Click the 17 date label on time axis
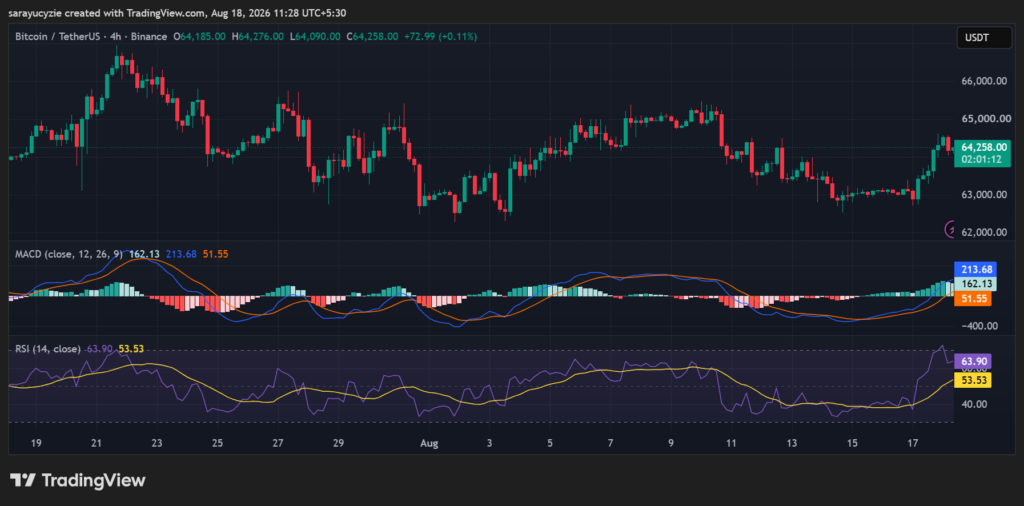Viewport: 1024px width, 506px height. tap(913, 443)
